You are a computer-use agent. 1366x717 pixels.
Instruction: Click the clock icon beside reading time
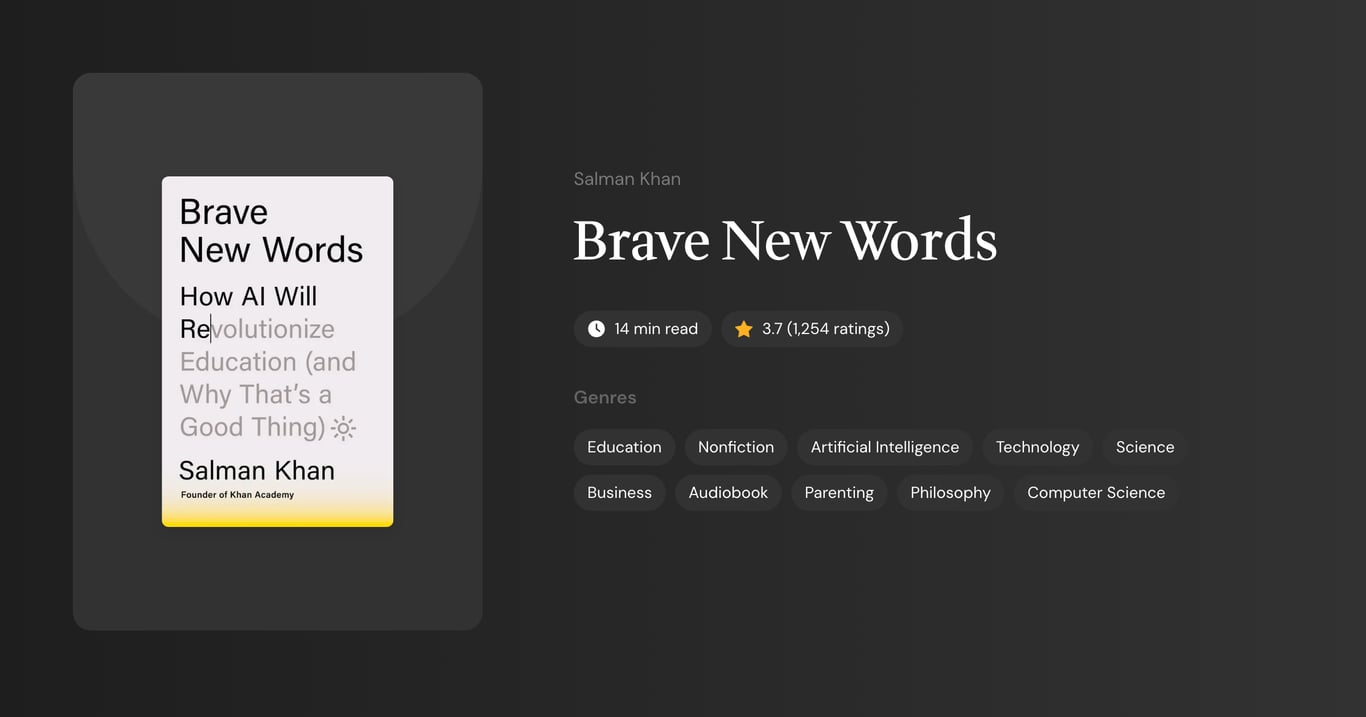pyautogui.click(x=595, y=328)
